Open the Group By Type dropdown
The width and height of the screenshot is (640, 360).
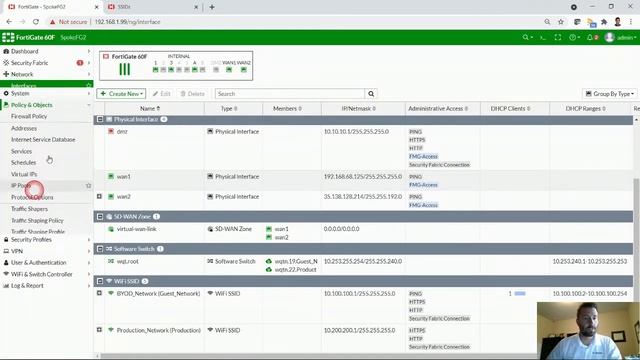pos(610,94)
